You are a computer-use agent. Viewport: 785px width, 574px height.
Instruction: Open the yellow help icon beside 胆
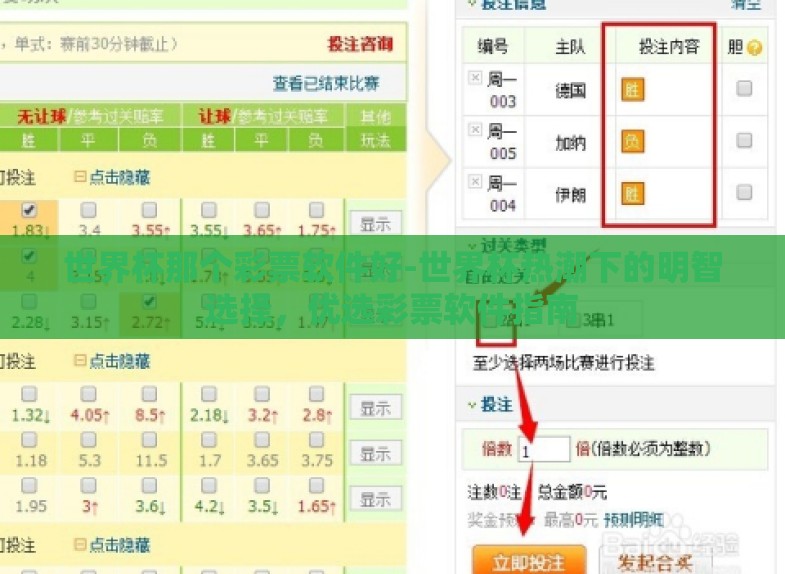click(x=754, y=48)
